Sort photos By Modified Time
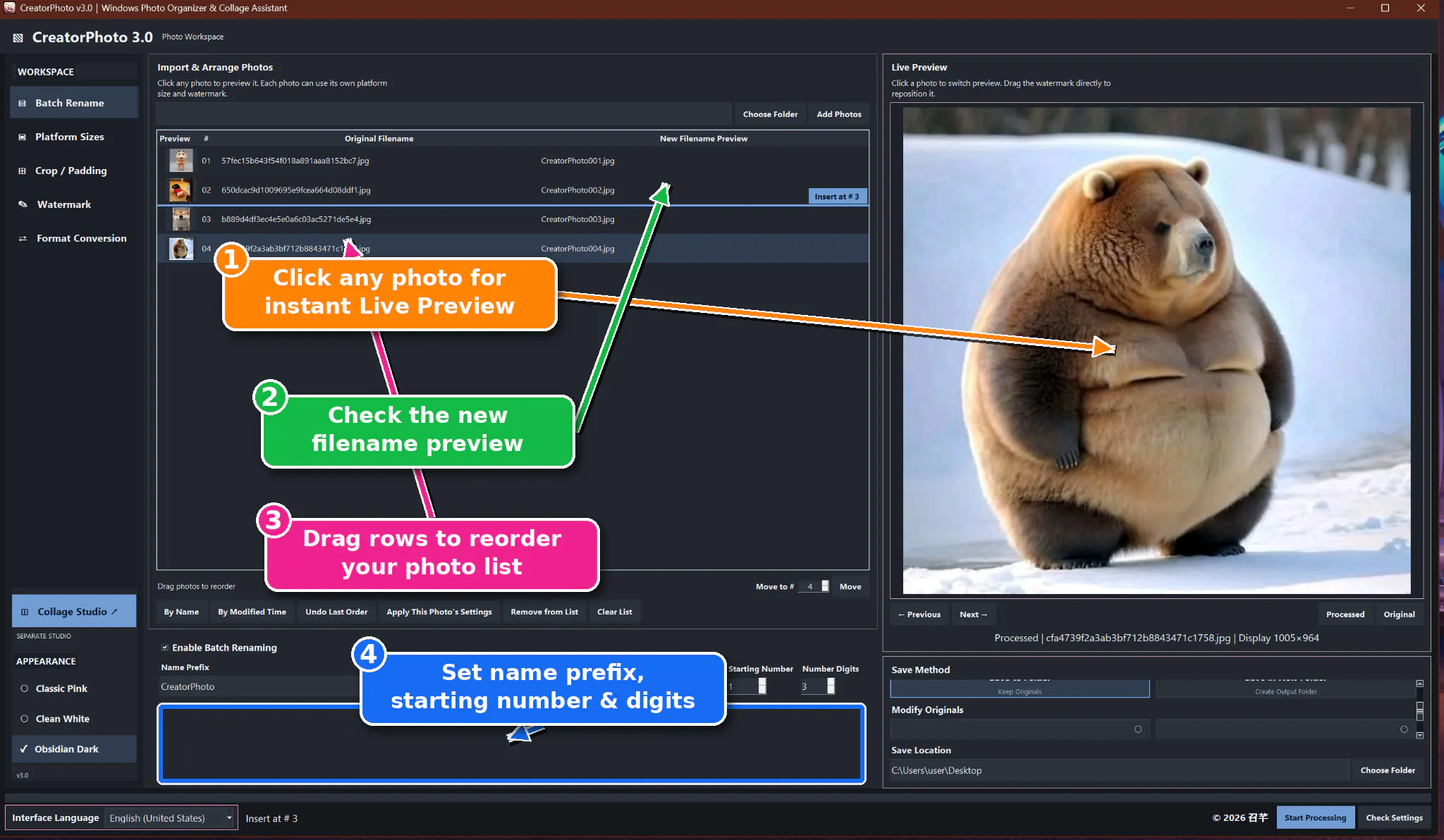The width and height of the screenshot is (1444, 840). tap(252, 612)
